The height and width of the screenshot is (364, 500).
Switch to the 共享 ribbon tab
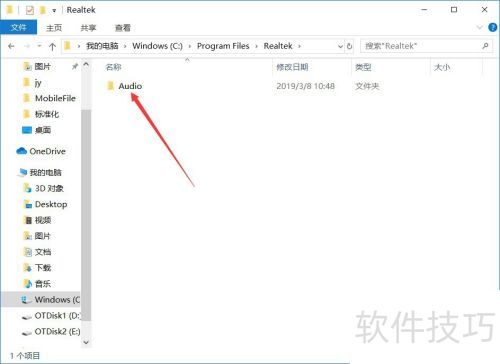pyautogui.click(x=88, y=28)
